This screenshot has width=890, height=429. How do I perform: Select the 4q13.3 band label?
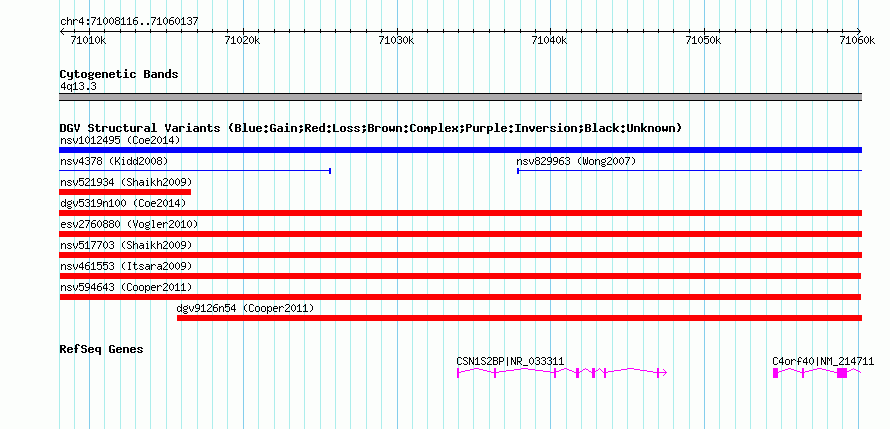pos(78,87)
